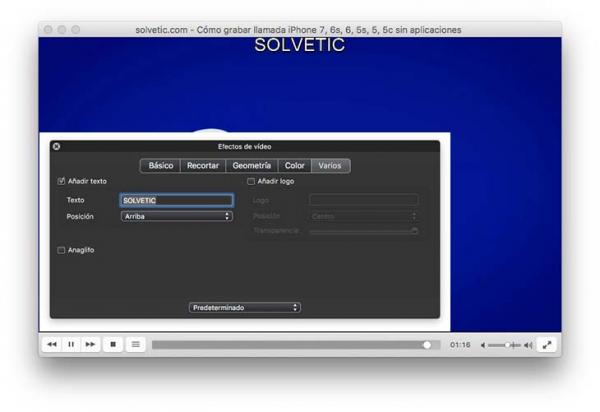Rewind playback with the backward button
This screenshot has width=600, height=412.
[x=52, y=344]
